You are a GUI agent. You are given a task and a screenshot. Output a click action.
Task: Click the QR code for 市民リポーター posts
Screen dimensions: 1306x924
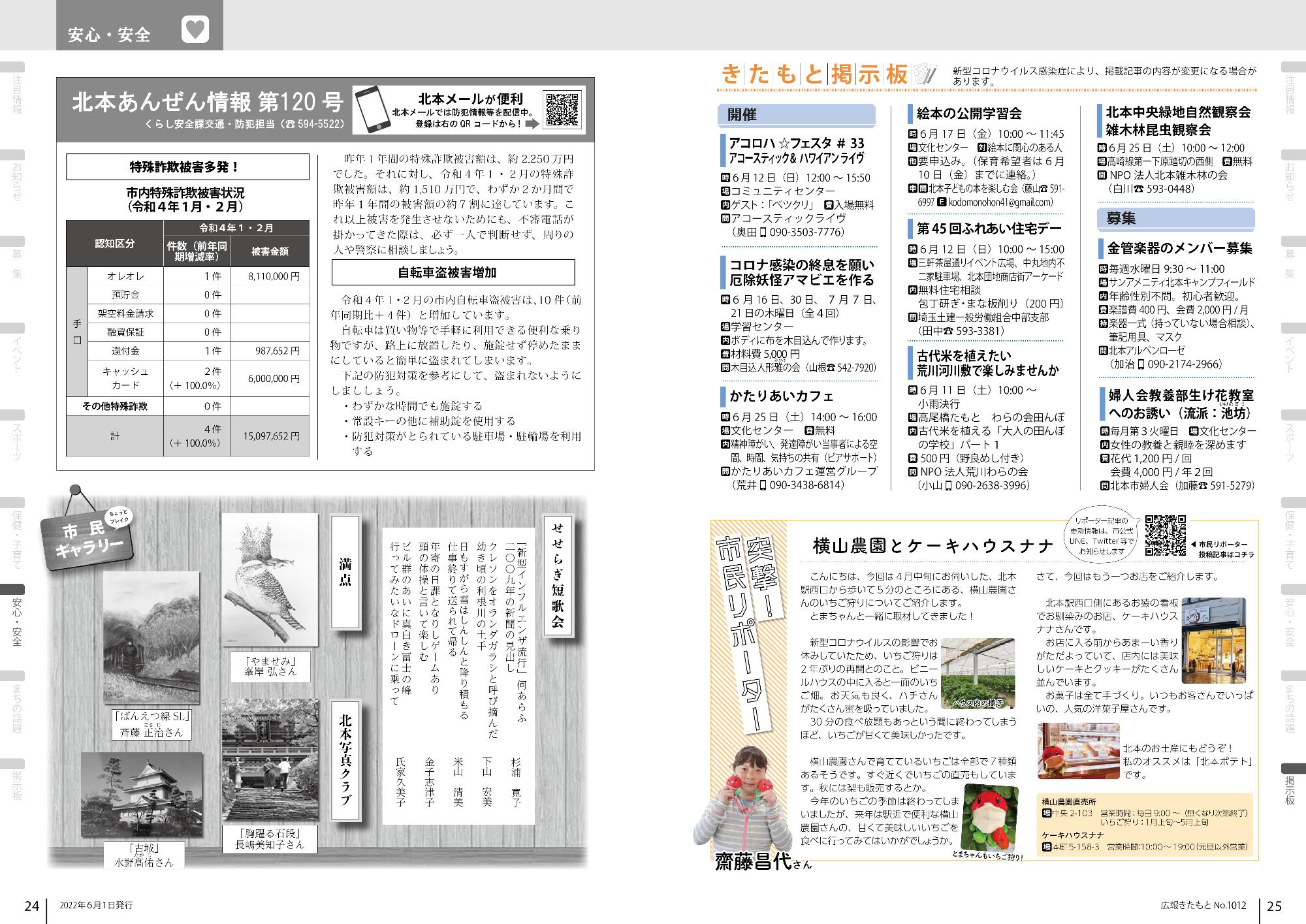1165,535
